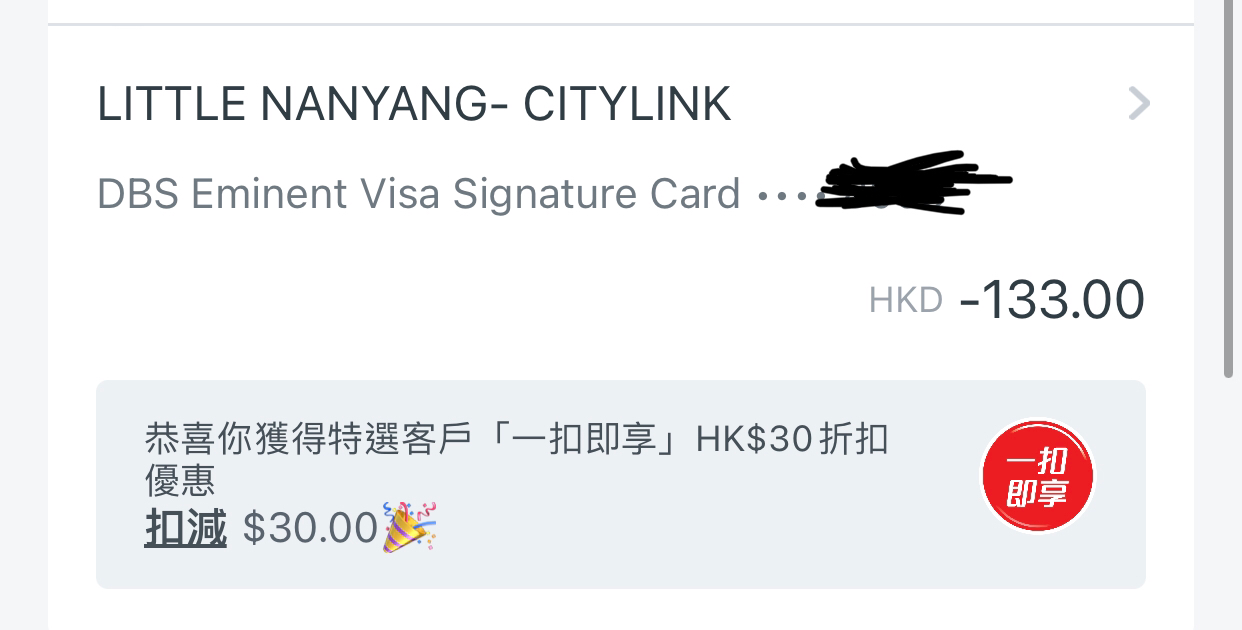
Task: Tap the horizontal divider above merchant name
Action: (x=620, y=24)
